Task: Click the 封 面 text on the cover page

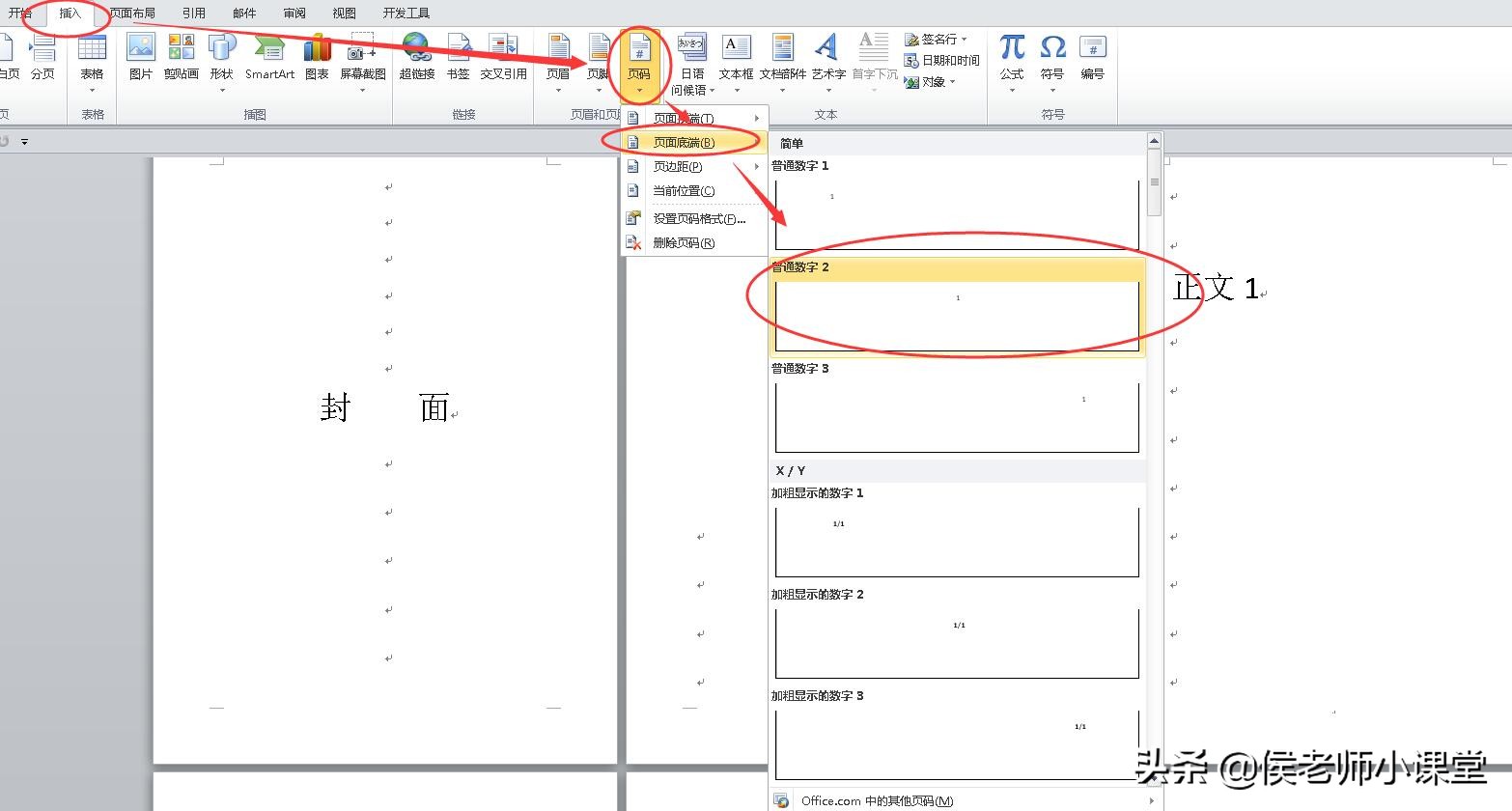Action: [386, 409]
